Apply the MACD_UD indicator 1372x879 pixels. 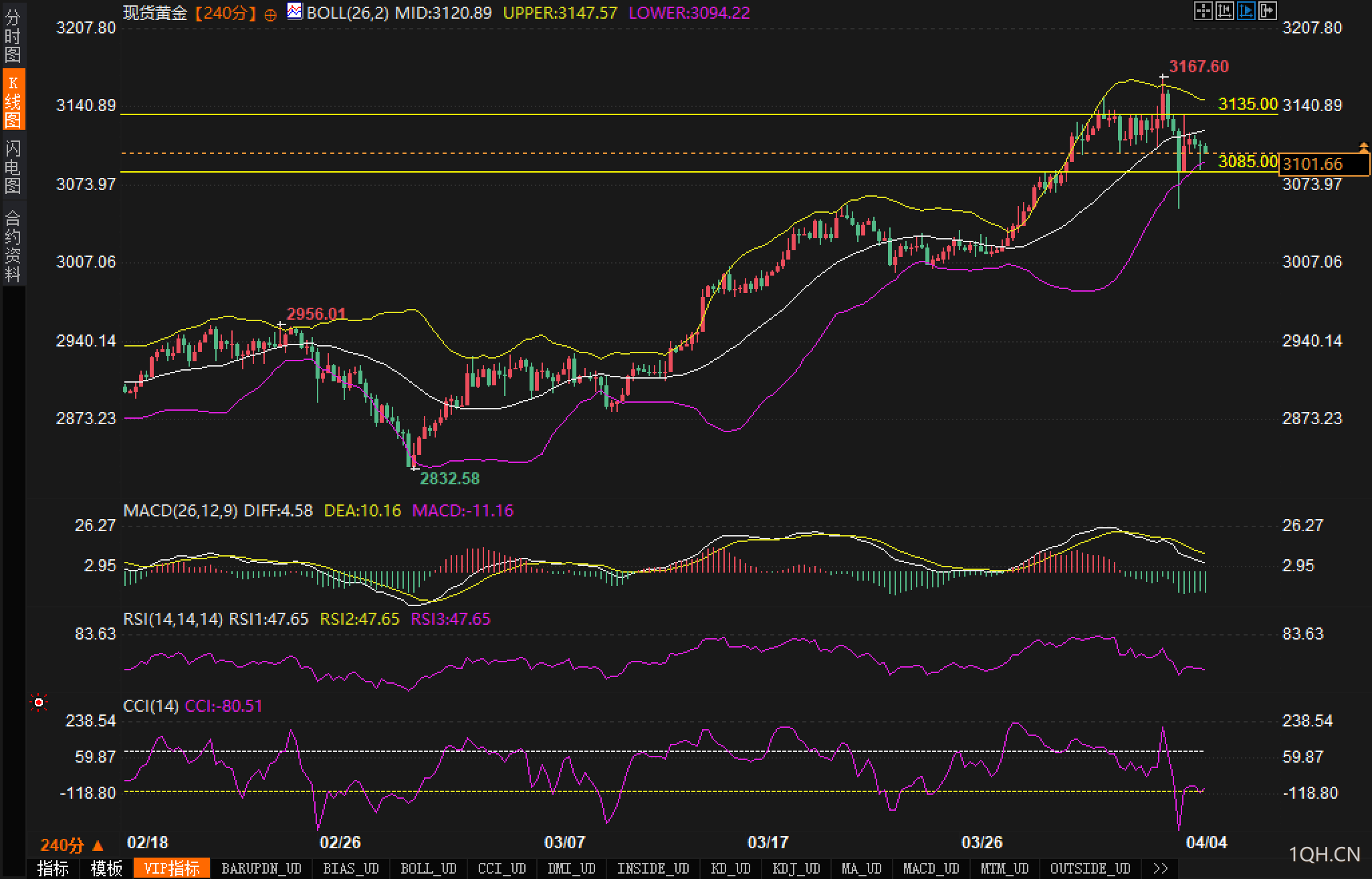930,869
